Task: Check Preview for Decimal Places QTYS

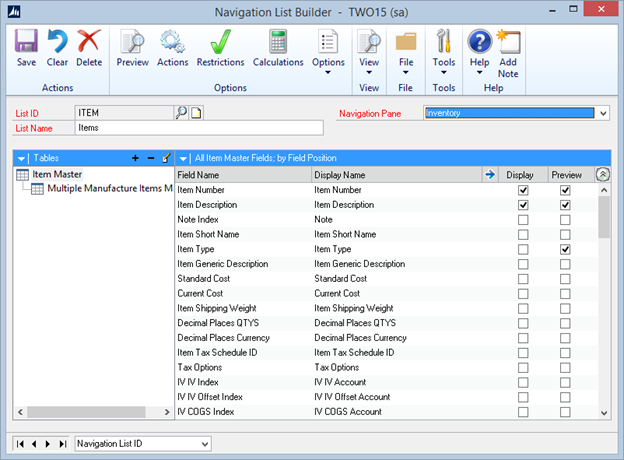Action: (565, 323)
